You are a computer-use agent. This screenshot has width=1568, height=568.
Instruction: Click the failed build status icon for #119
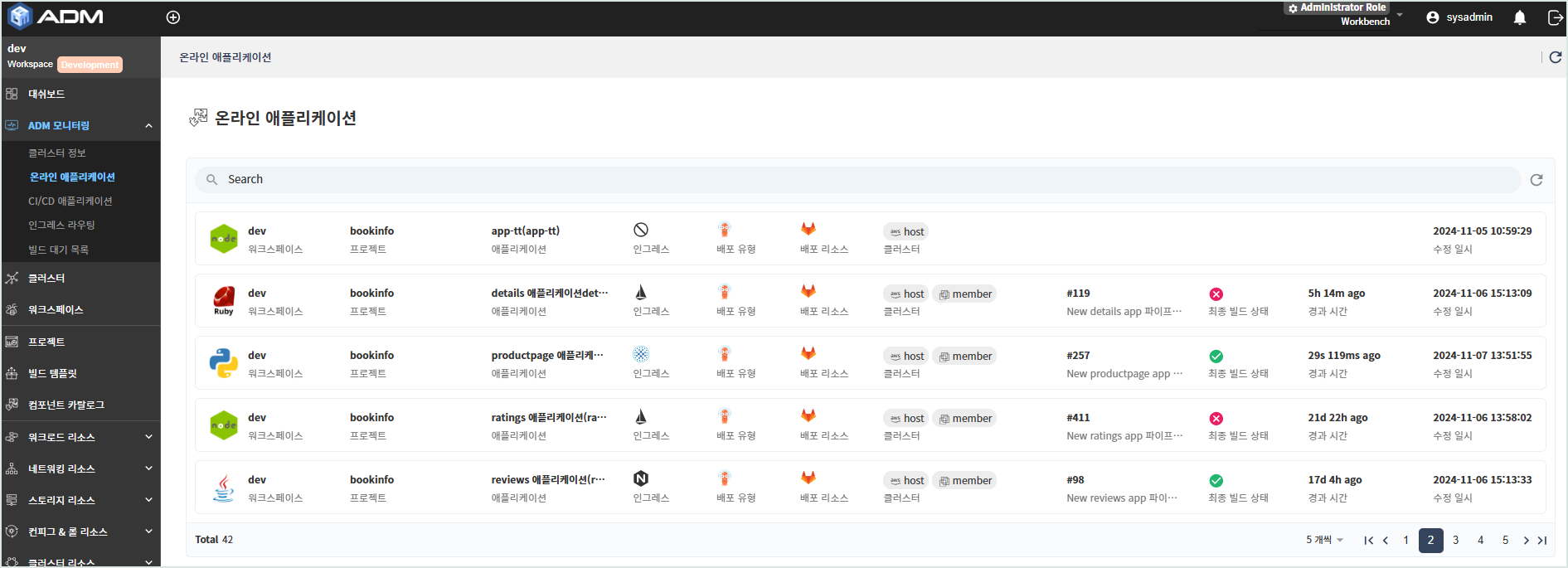tap(1216, 294)
